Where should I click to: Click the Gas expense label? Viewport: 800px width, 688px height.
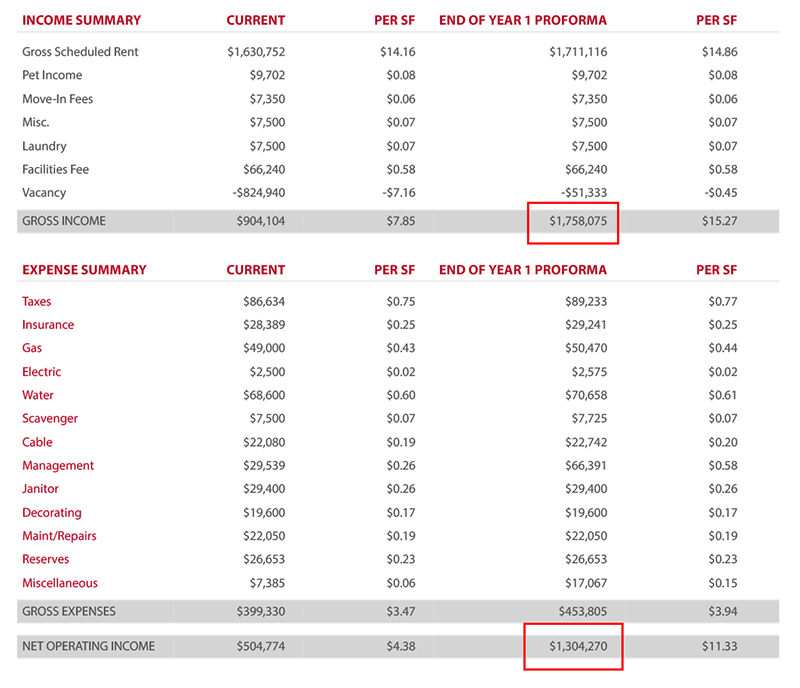click(x=32, y=348)
